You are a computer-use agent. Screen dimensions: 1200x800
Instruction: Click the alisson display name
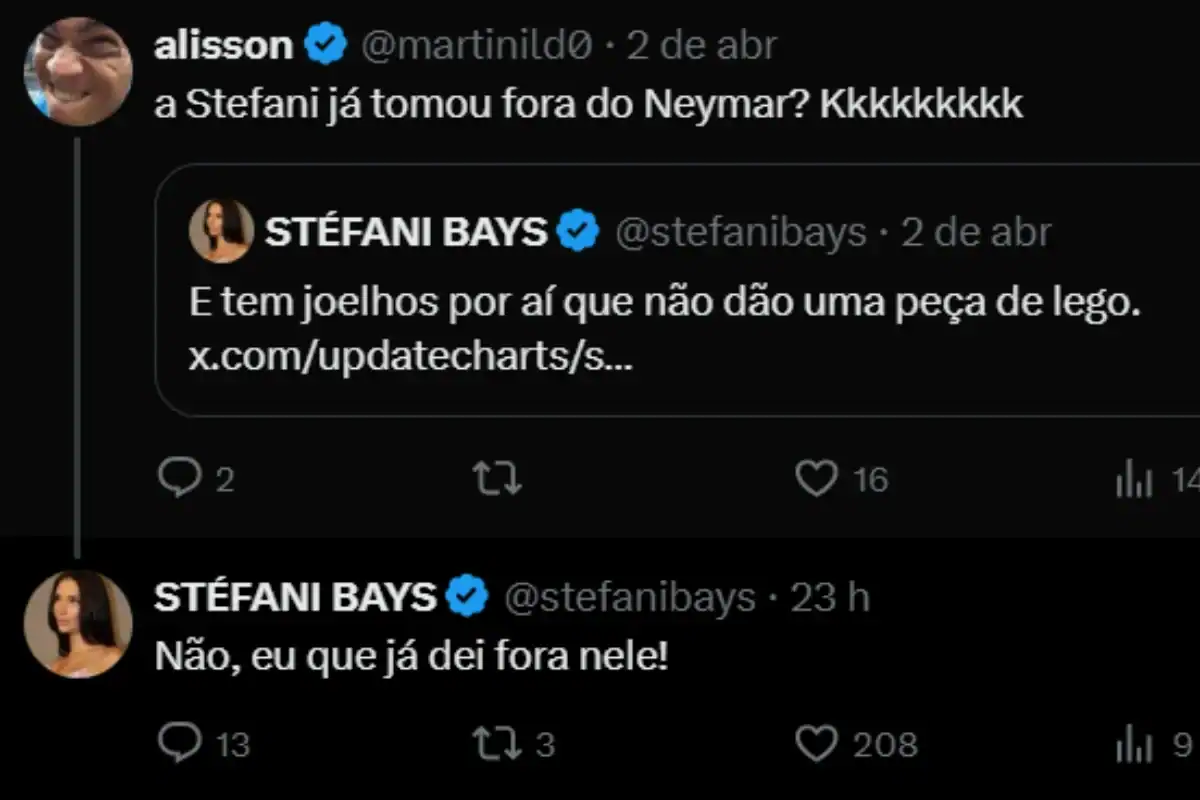[223, 45]
